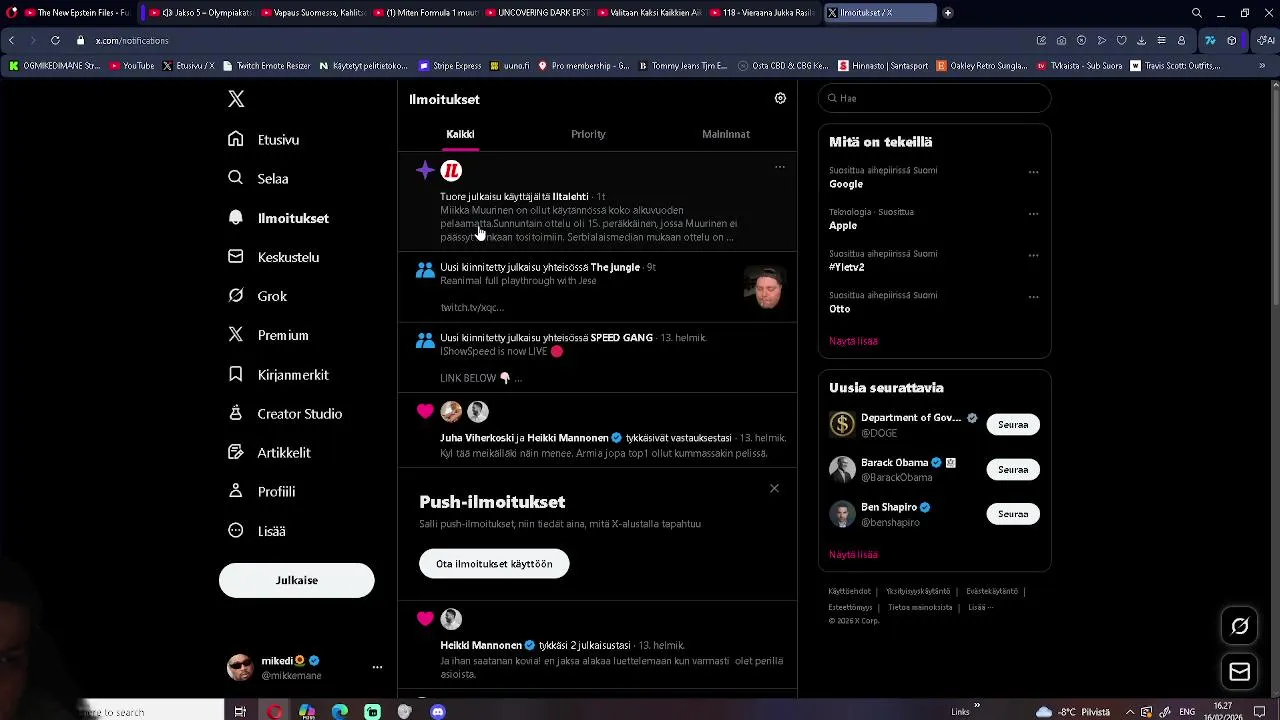The width and height of the screenshot is (1280, 720).
Task: Open Microsoft Edge from taskbar
Action: coord(340,712)
